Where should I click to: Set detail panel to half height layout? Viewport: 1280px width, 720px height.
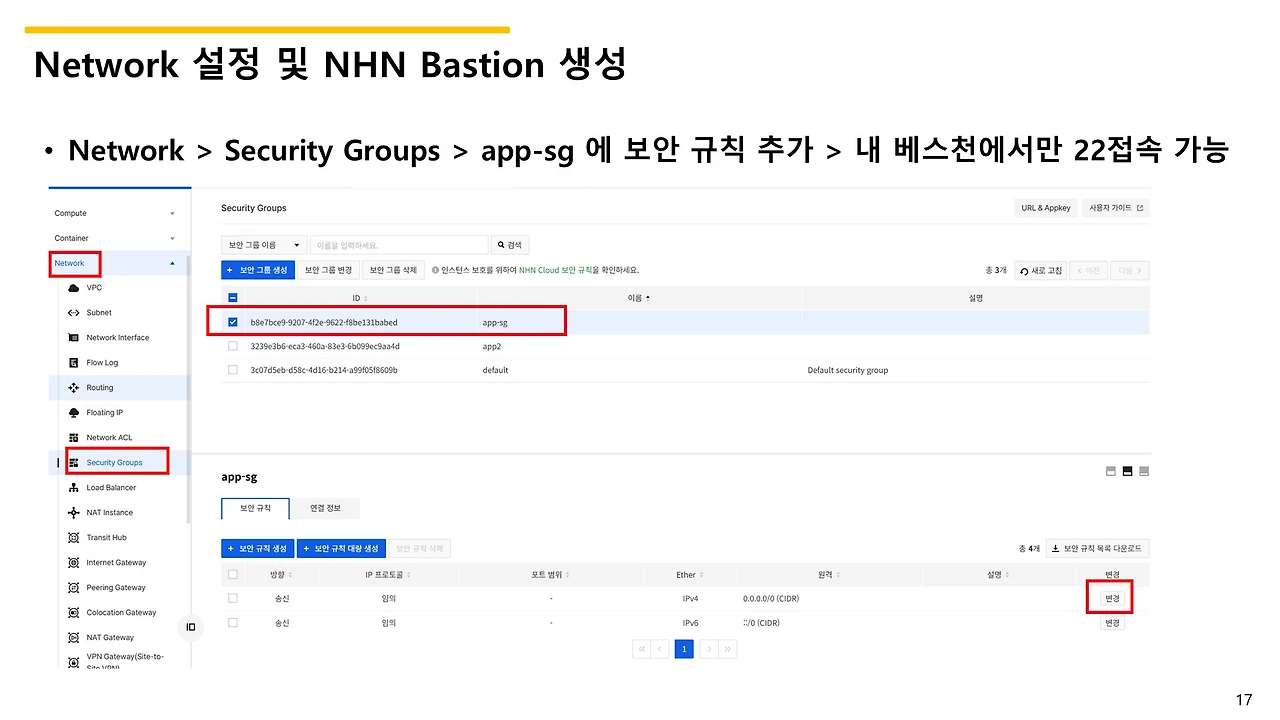1127,471
